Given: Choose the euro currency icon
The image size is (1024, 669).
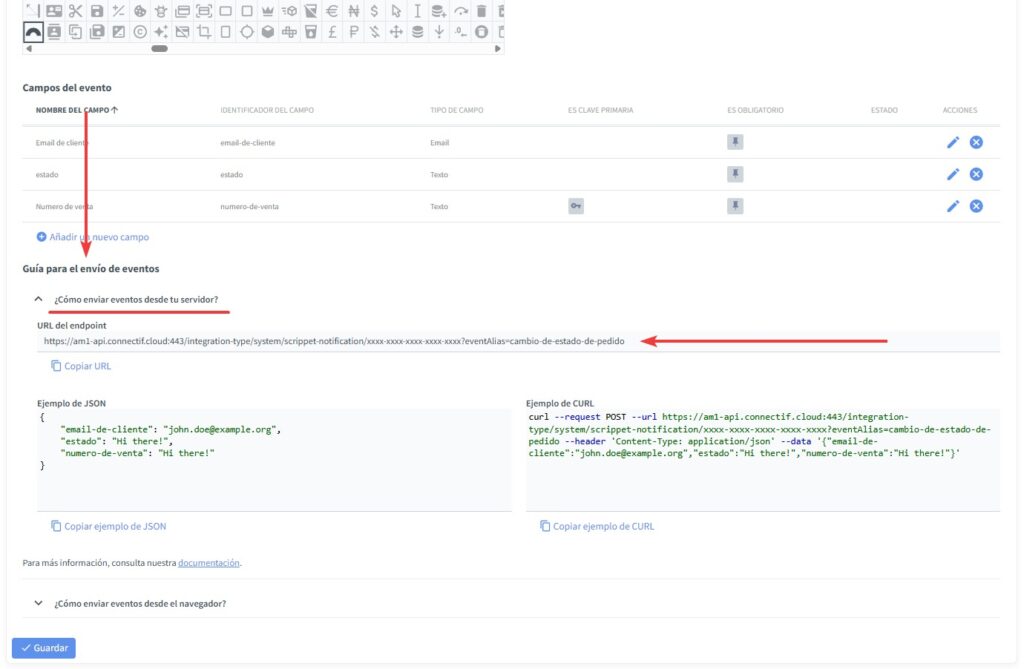Looking at the screenshot, I should (332, 11).
